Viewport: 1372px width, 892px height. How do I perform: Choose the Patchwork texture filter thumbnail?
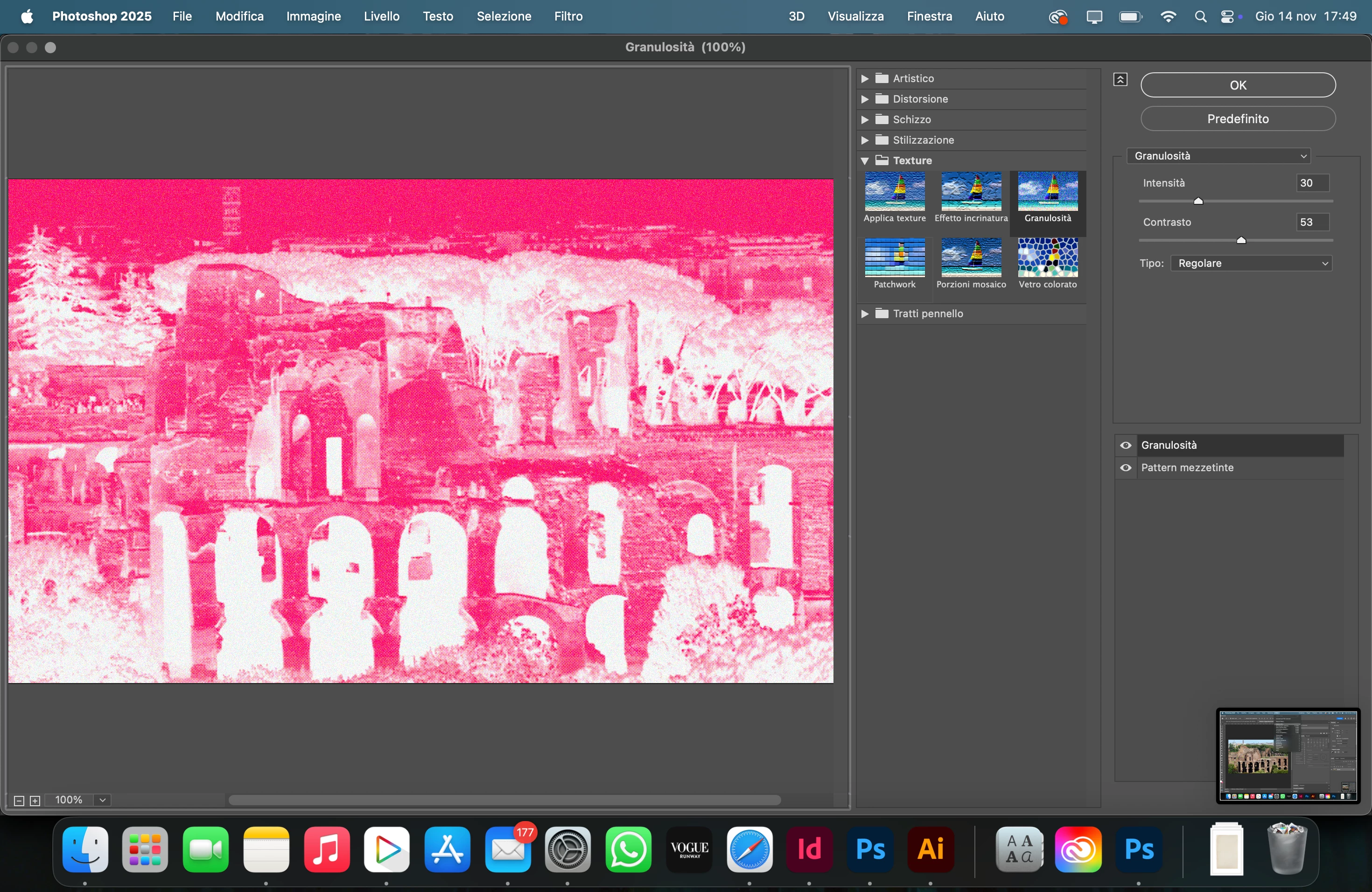pyautogui.click(x=894, y=258)
